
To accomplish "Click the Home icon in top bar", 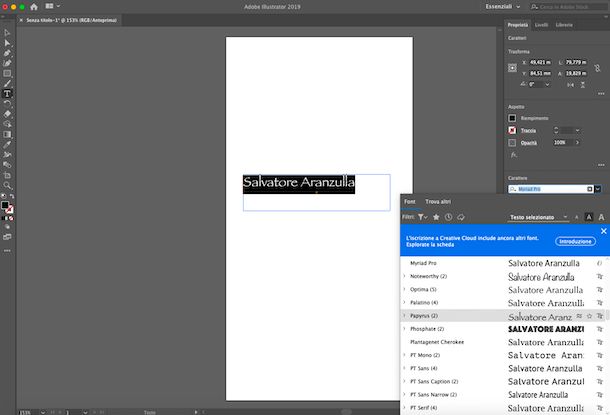I will (x=34, y=7).
